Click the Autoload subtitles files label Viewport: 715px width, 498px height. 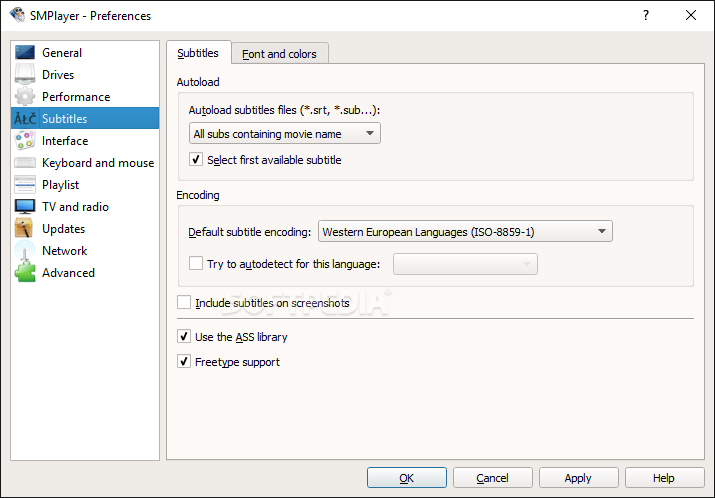pyautogui.click(x=284, y=110)
